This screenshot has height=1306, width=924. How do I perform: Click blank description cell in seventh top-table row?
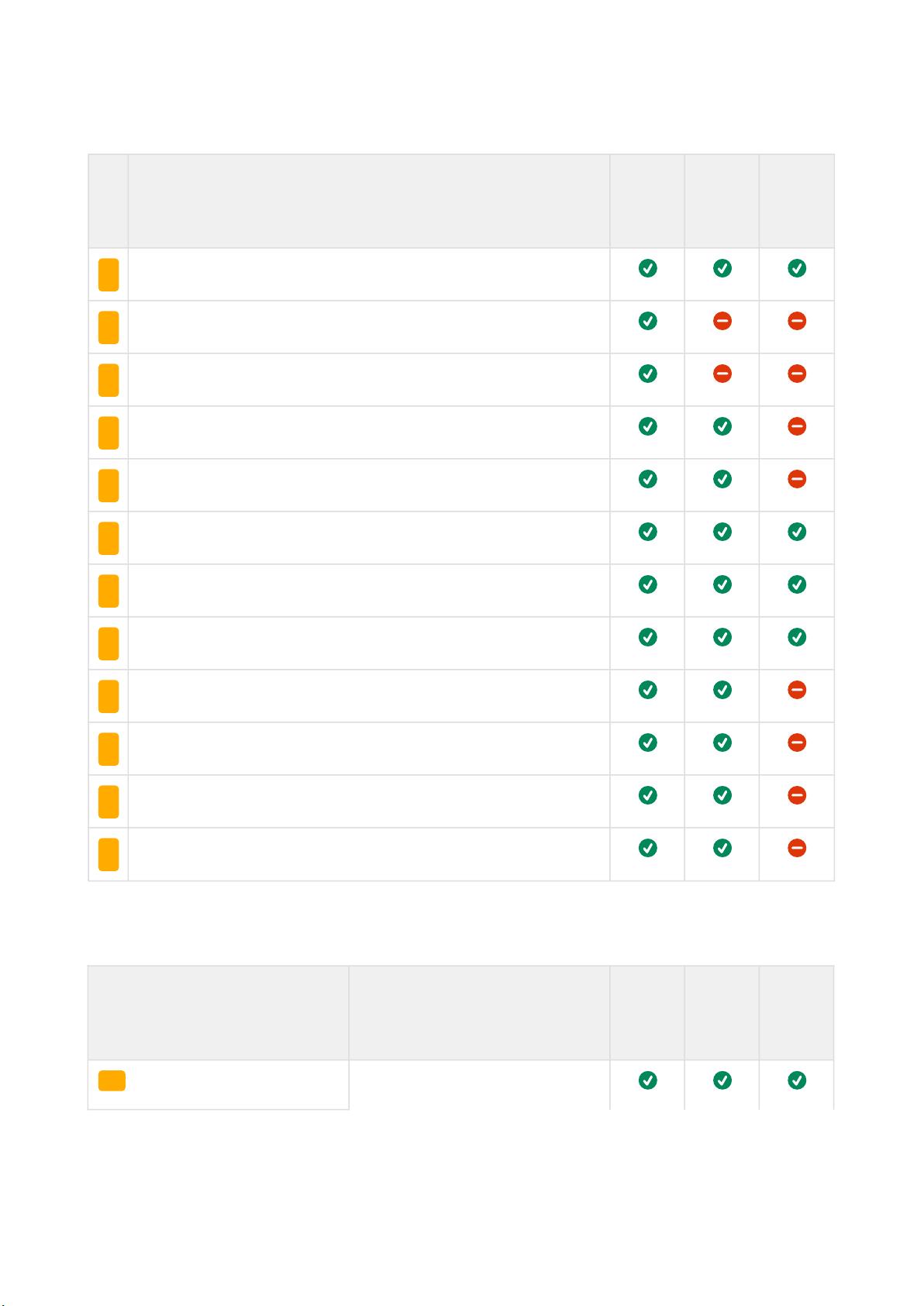[369, 591]
